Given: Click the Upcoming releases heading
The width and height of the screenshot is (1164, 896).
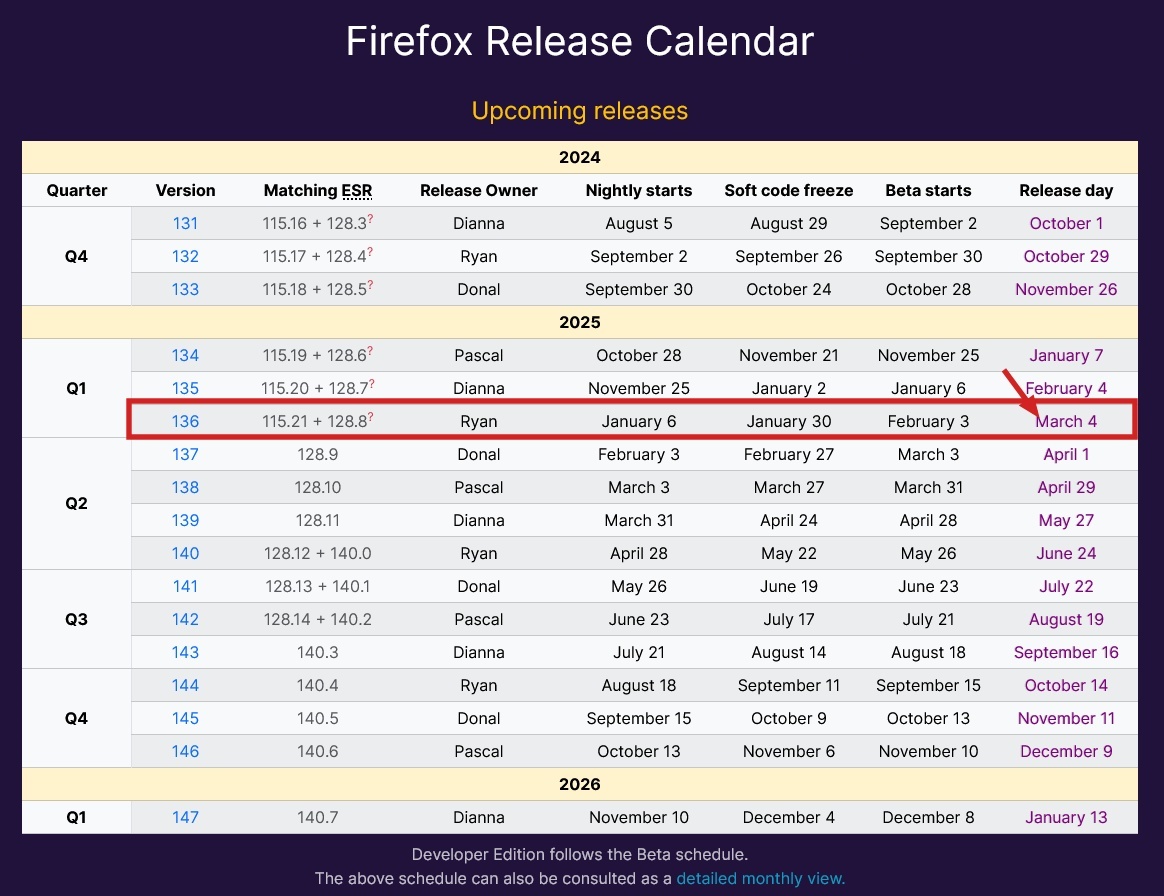Looking at the screenshot, I should point(580,110).
